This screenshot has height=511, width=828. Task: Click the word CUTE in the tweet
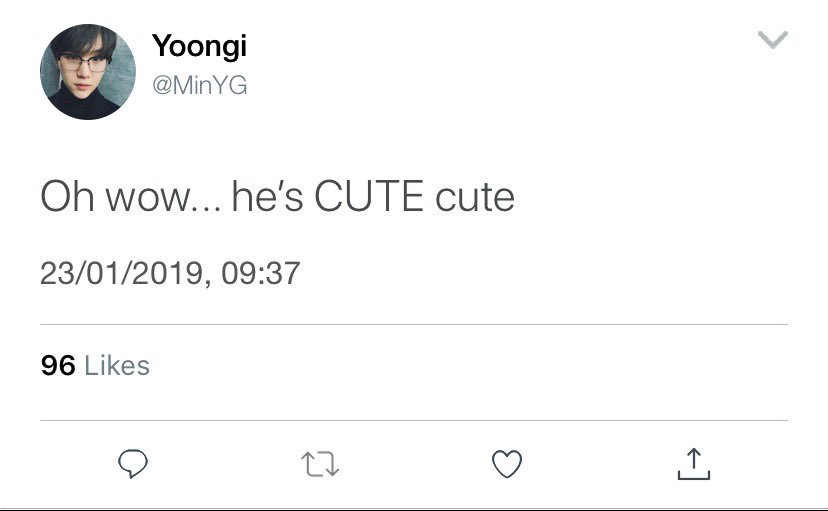click(369, 196)
